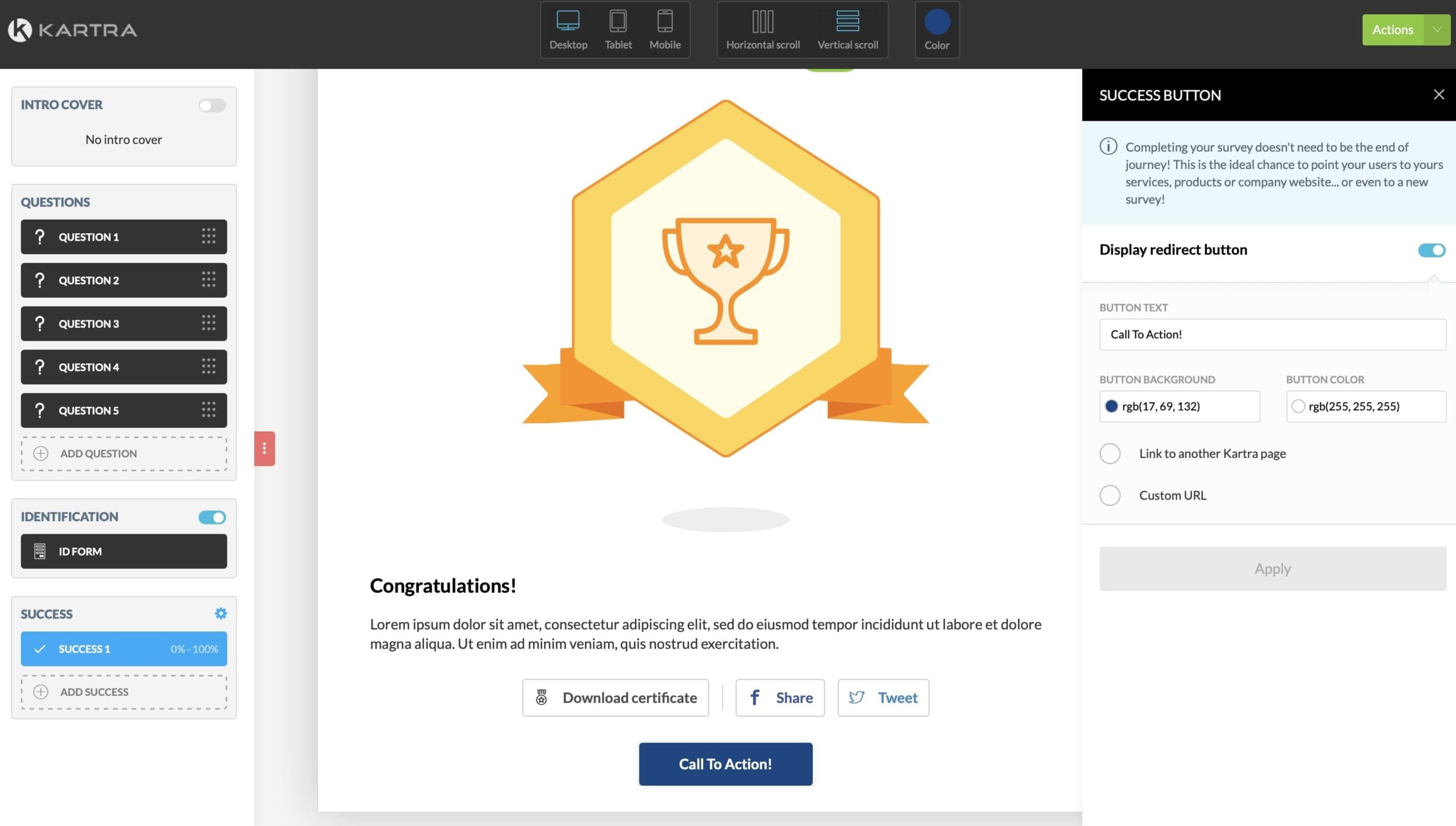Click the Facebook Share button
1456x826 pixels.
tap(780, 697)
